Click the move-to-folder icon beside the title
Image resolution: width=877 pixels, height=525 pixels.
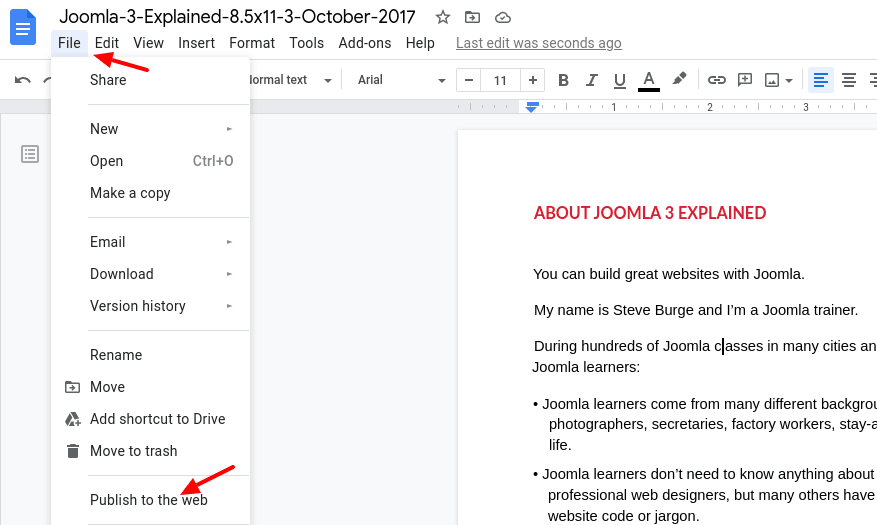473,17
